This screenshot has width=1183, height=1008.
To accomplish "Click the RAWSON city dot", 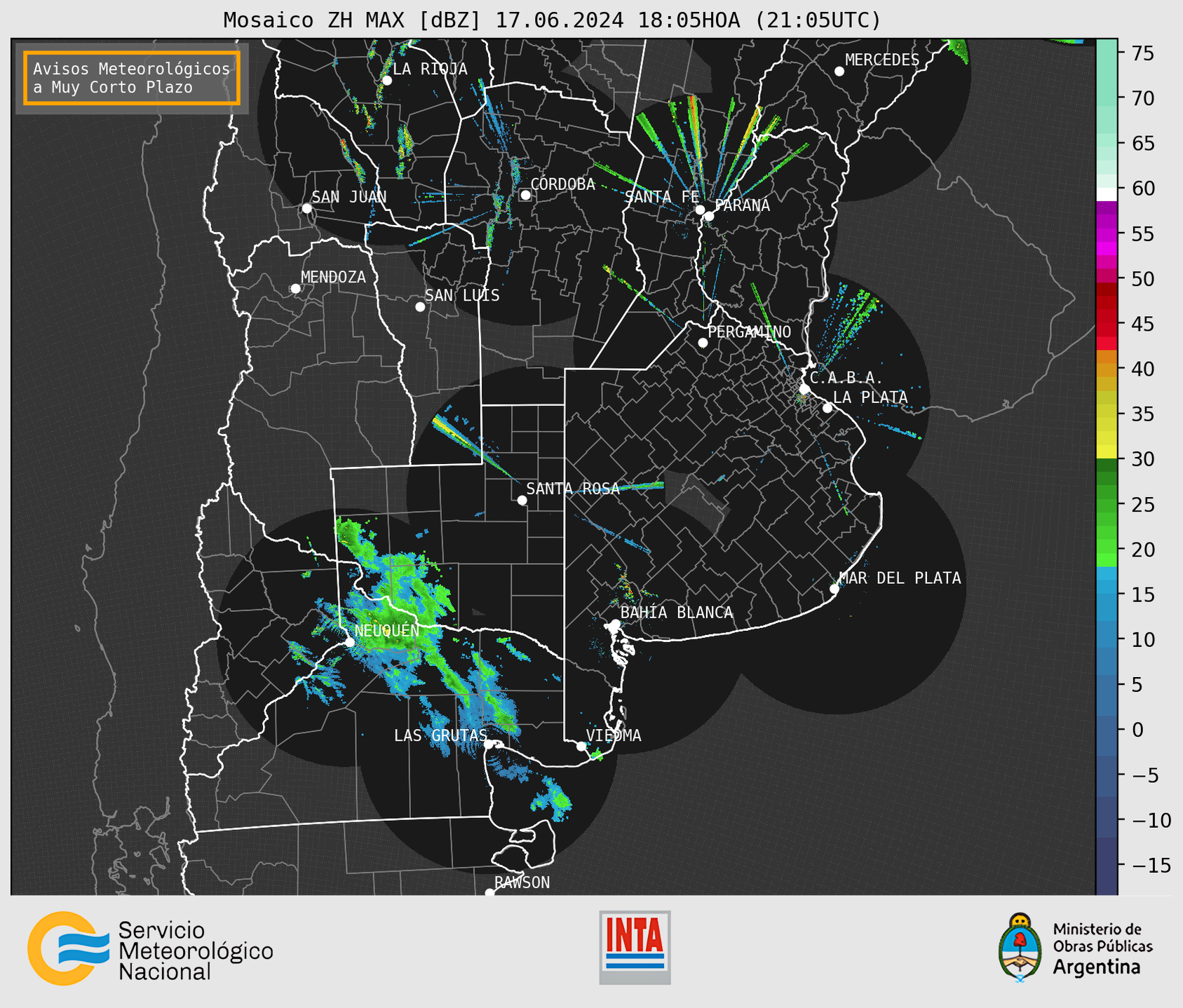I will click(x=489, y=892).
